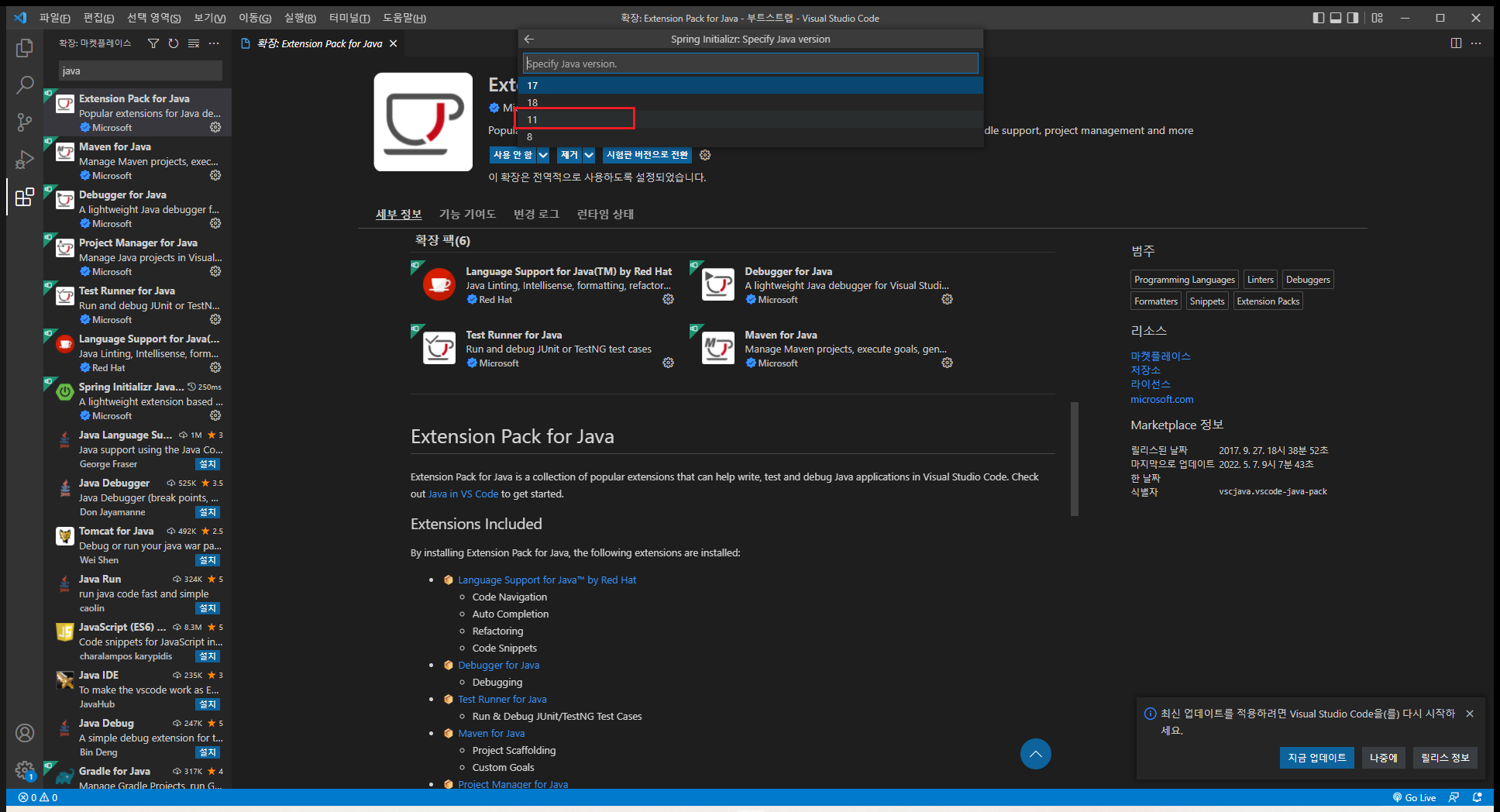Open the Run and Debug view
The image size is (1500, 812).
click(25, 159)
